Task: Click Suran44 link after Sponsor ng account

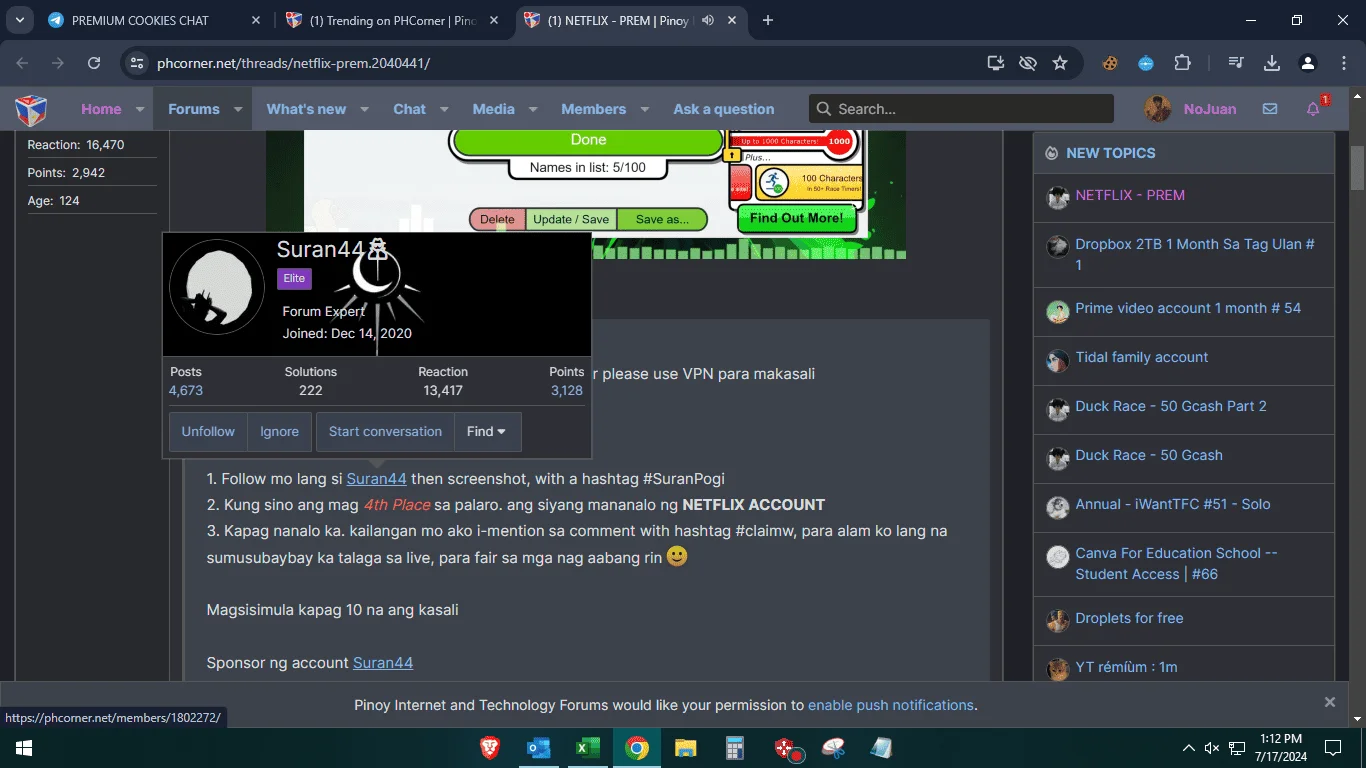Action: 383,663
